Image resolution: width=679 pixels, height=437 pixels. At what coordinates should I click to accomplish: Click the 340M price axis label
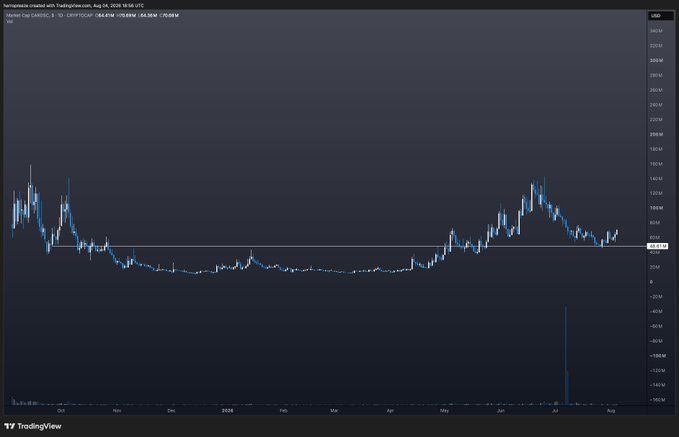click(656, 31)
